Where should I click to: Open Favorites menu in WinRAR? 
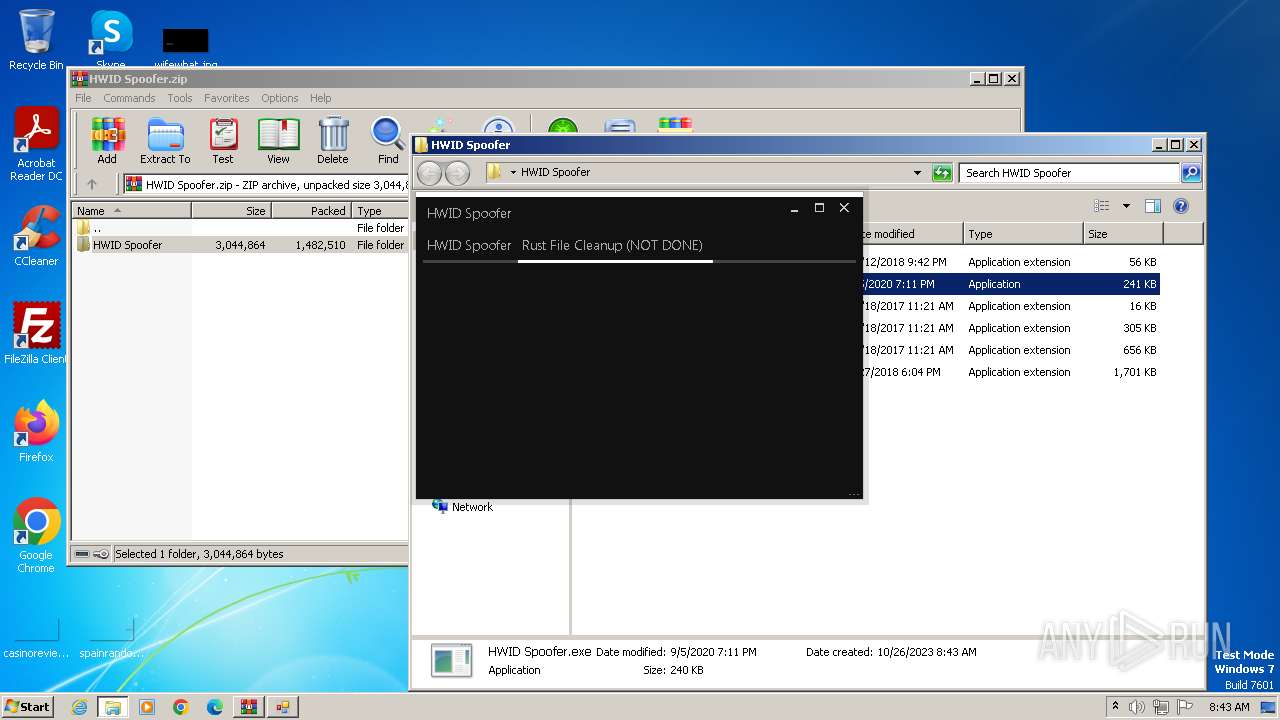point(227,98)
